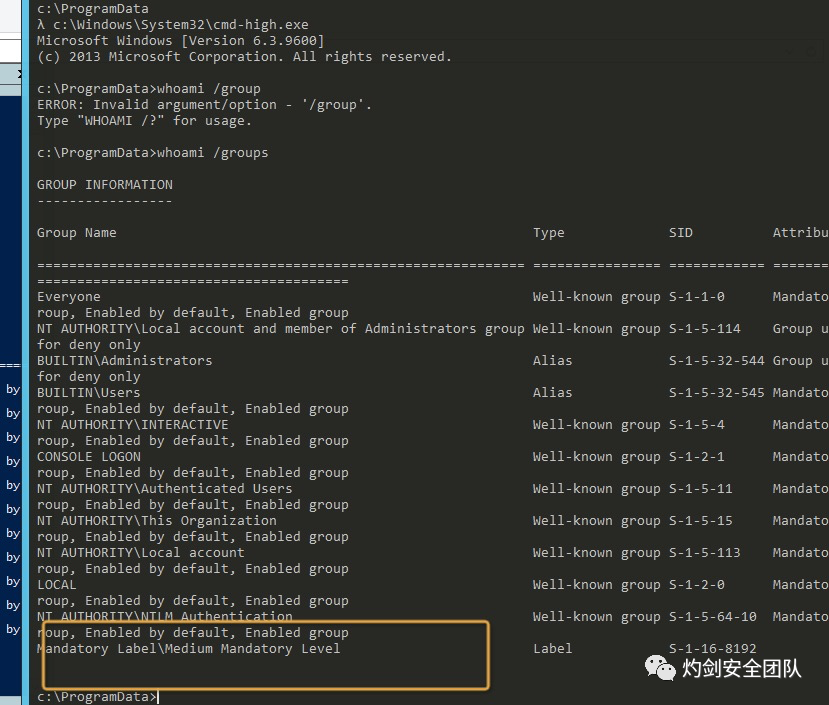Screen dimensions: 829x705
Task: Click the '(c) 2013 Microsoft Corporation' copyright line
Action: (244, 57)
